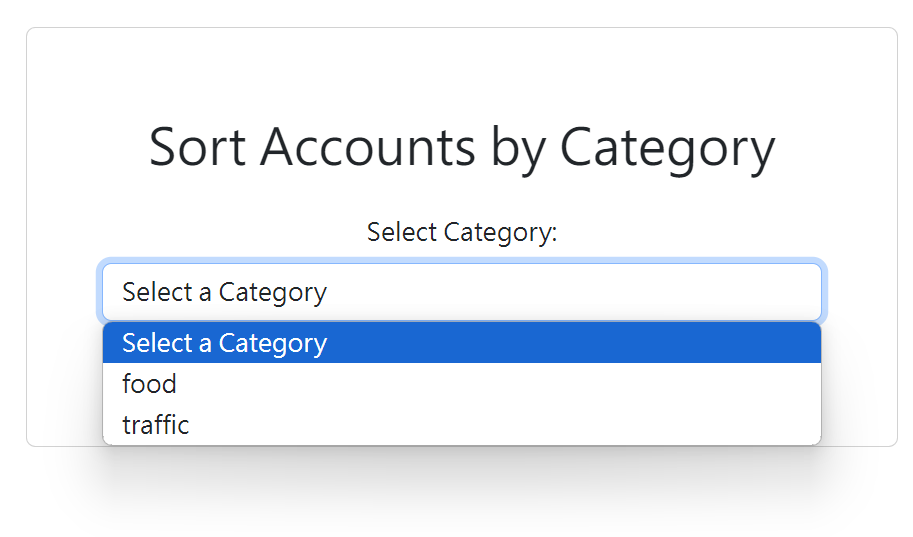The height and width of the screenshot is (537, 913).
Task: Select the "traffic" option in the list
Action: point(156,425)
